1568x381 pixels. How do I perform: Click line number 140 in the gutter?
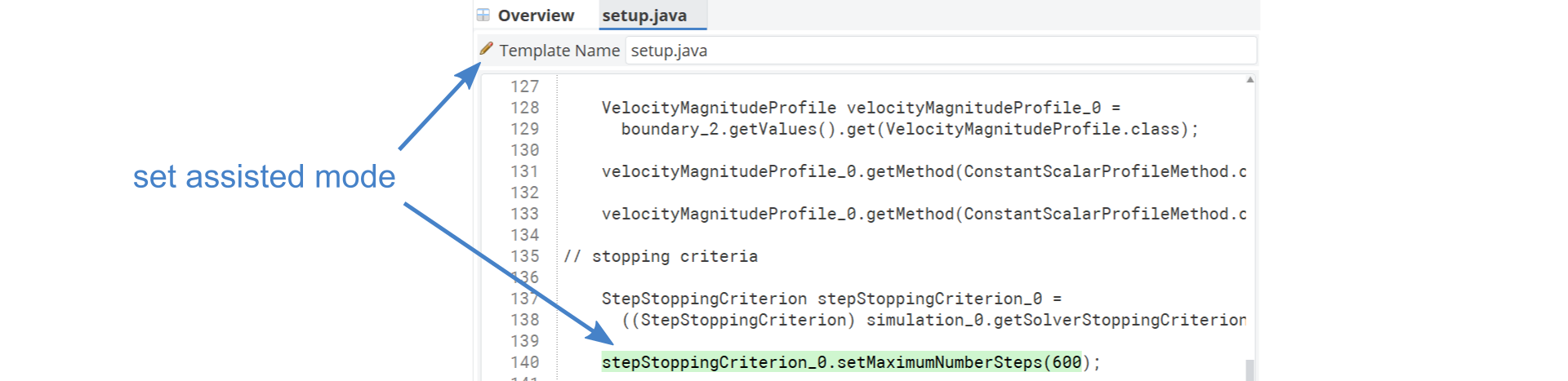524,362
